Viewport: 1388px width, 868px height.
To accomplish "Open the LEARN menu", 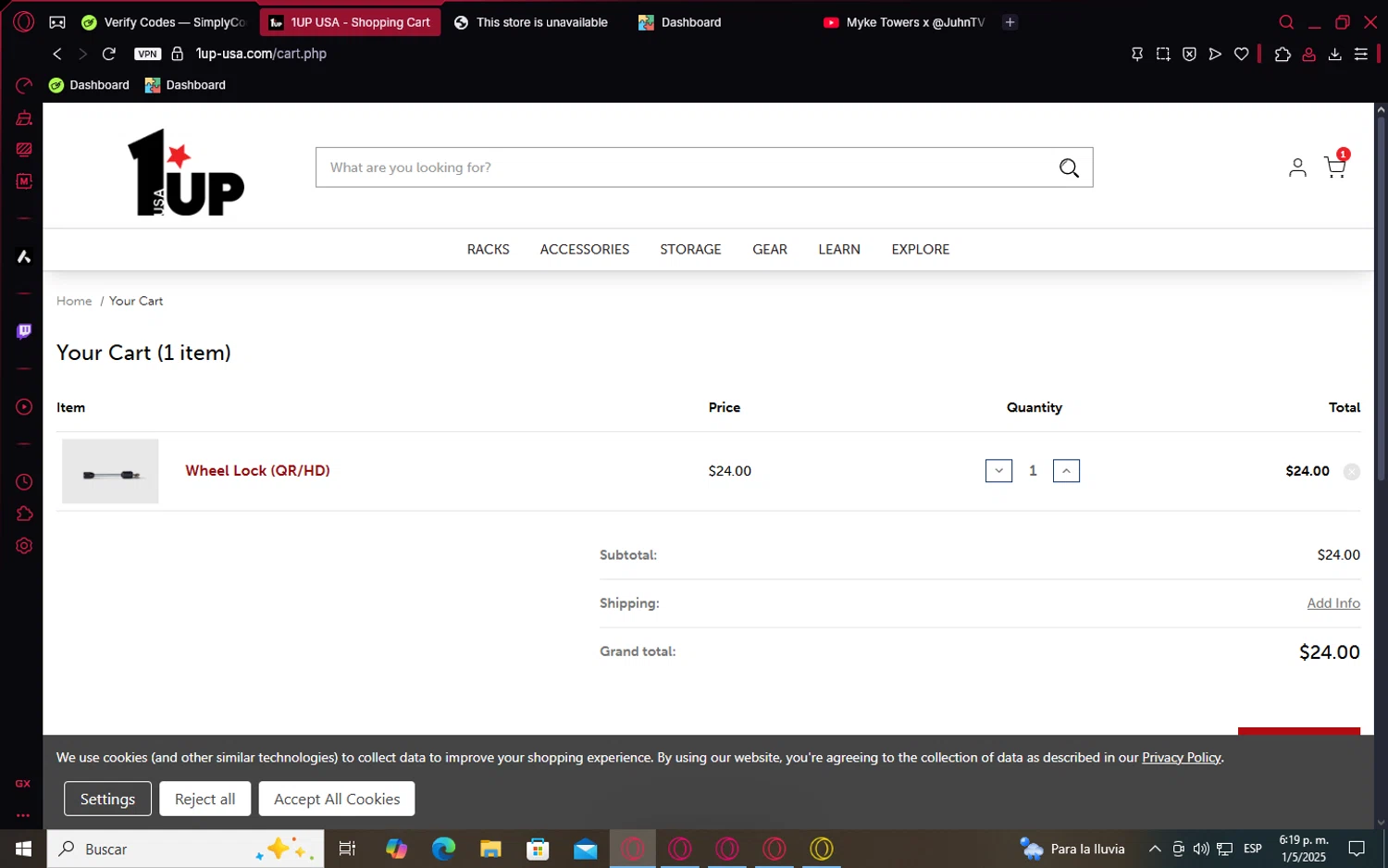I will coord(839,250).
